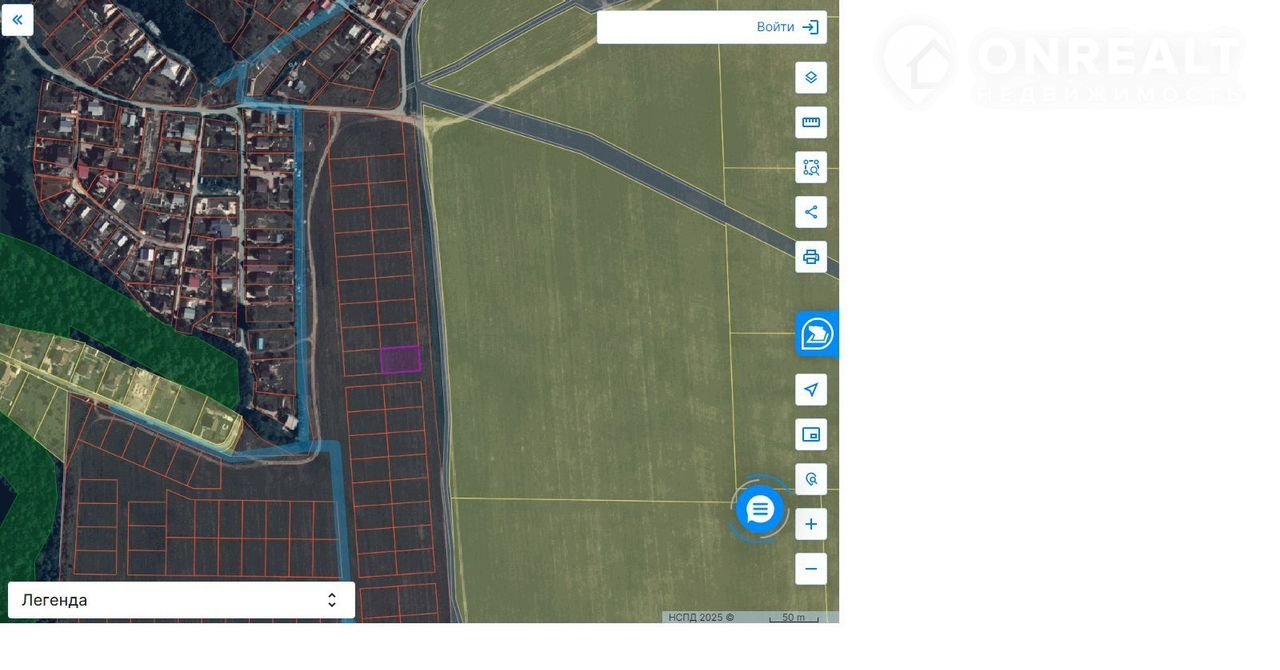Viewport: 1280px width, 670px height.
Task: Click the Легенда chevron arrows
Action: coord(332,600)
